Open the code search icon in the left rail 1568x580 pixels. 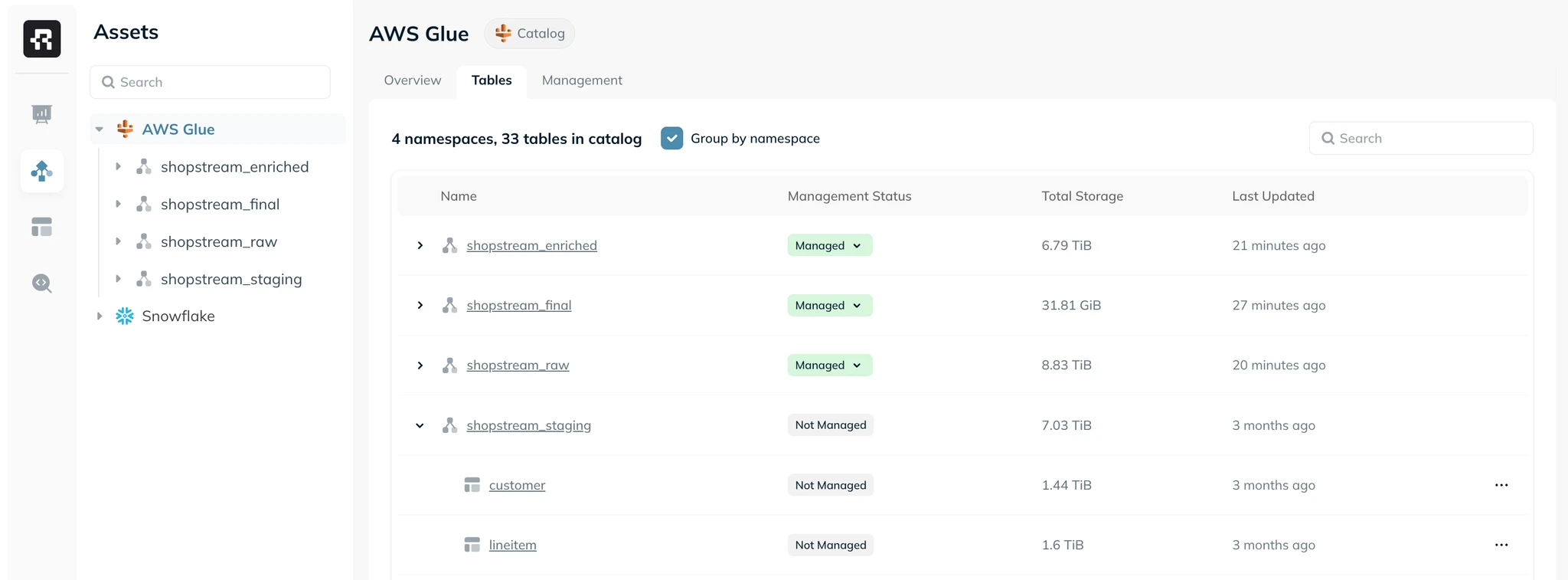[42, 283]
